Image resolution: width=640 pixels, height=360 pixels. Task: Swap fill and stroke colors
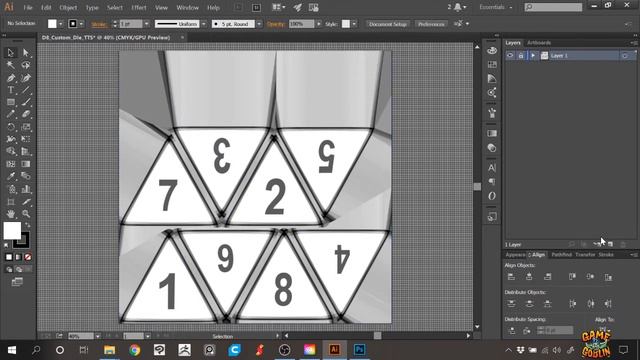[x=27, y=225]
